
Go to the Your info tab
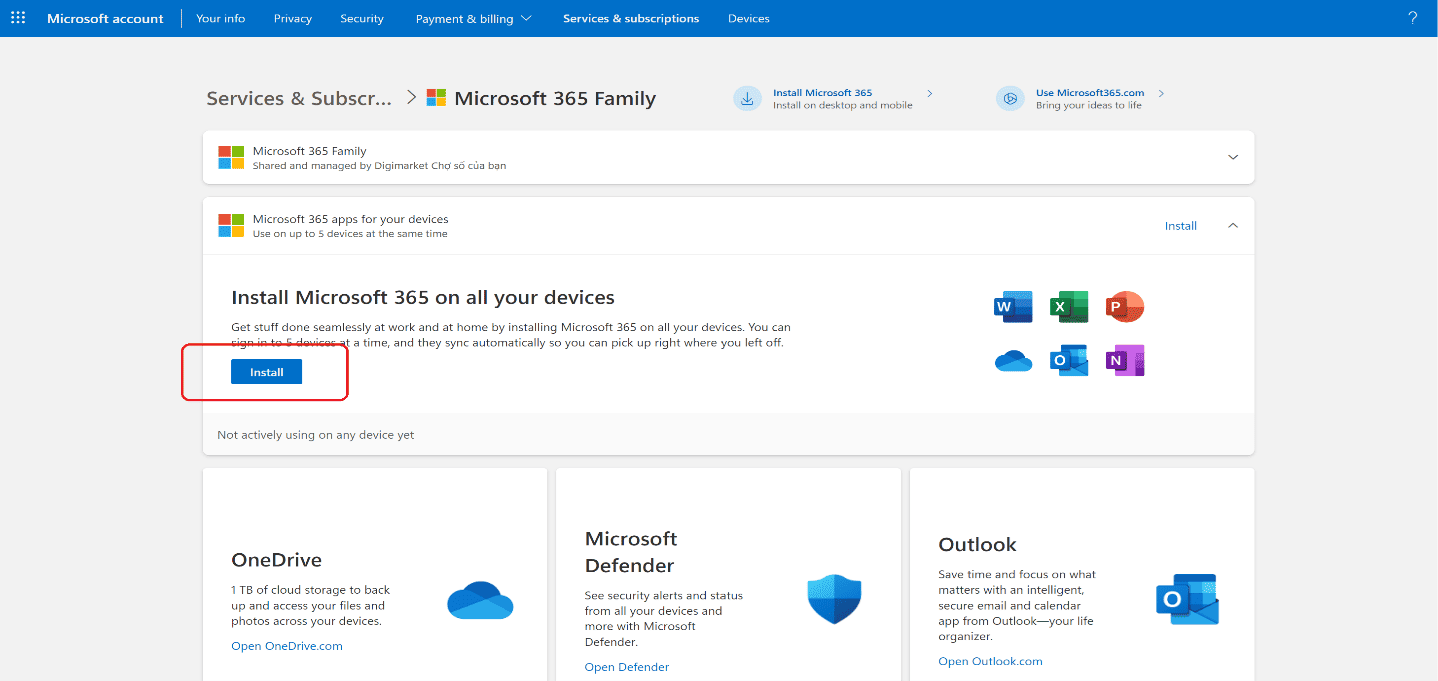coord(221,18)
